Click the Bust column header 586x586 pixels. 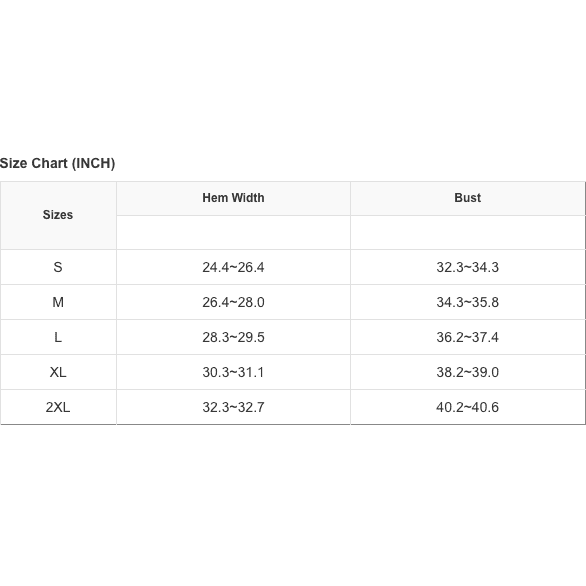click(x=468, y=198)
